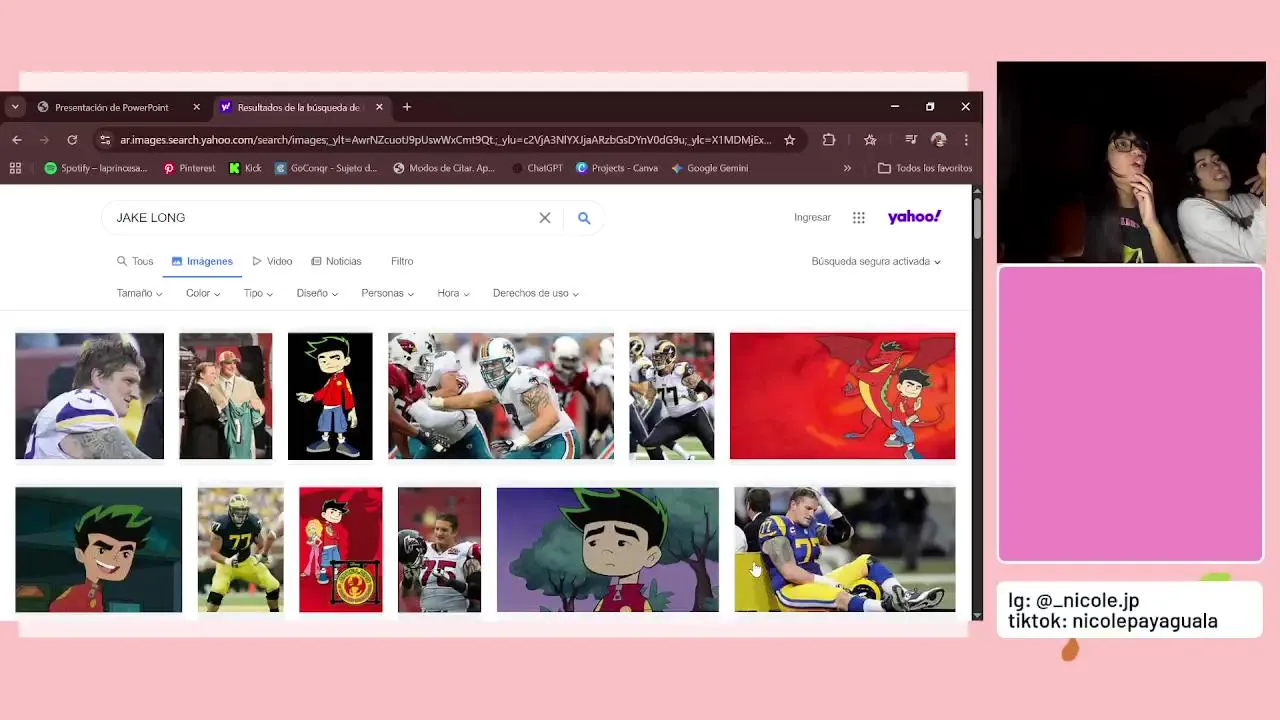Open the Google Gemini bookmark
This screenshot has height=720, width=1280.
pyautogui.click(x=710, y=168)
